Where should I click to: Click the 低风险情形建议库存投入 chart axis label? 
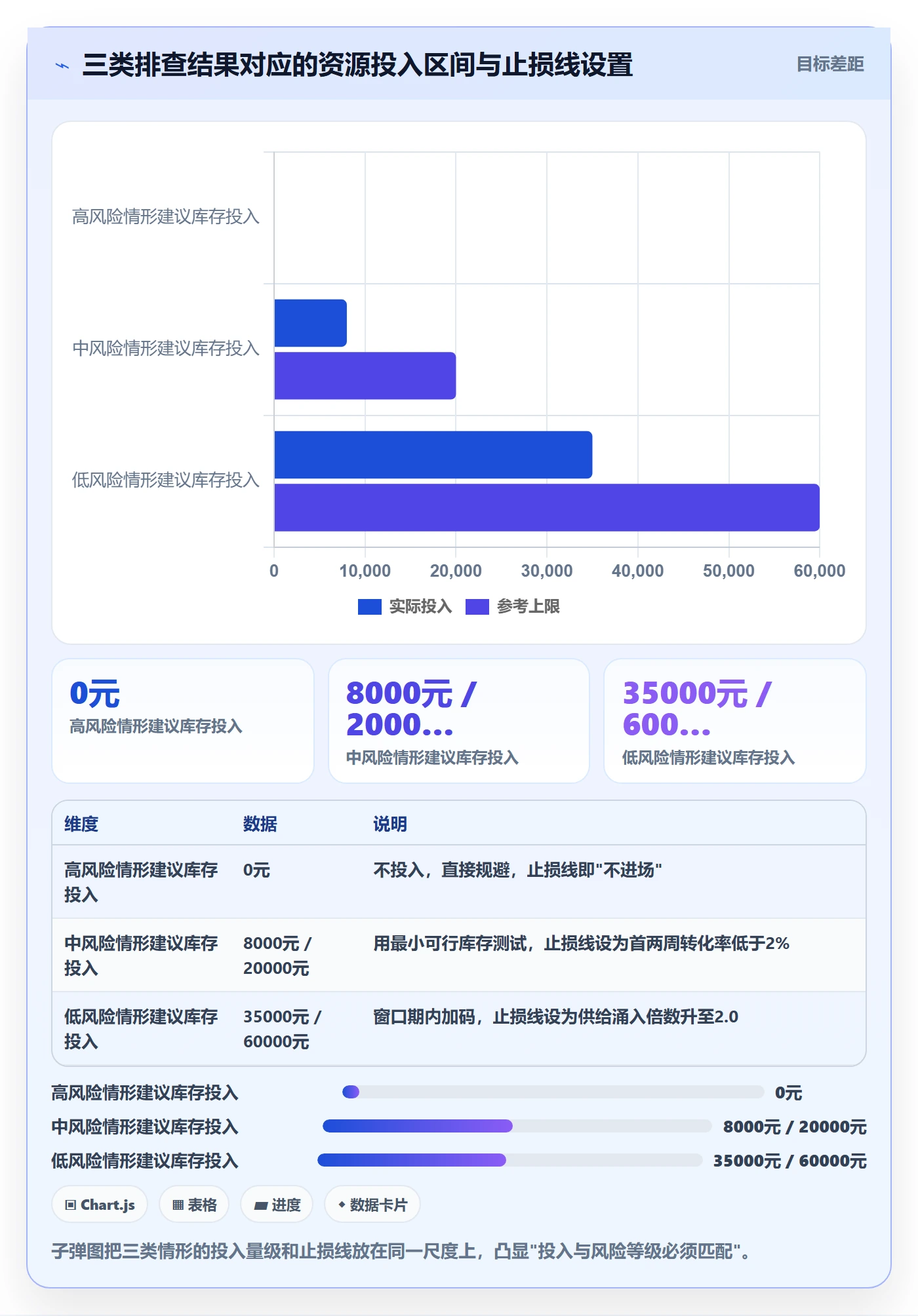point(166,480)
